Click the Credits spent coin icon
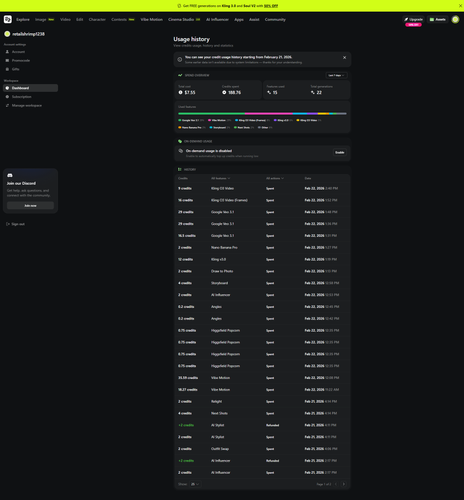Screen dimensions: 464x500 pos(224,92)
